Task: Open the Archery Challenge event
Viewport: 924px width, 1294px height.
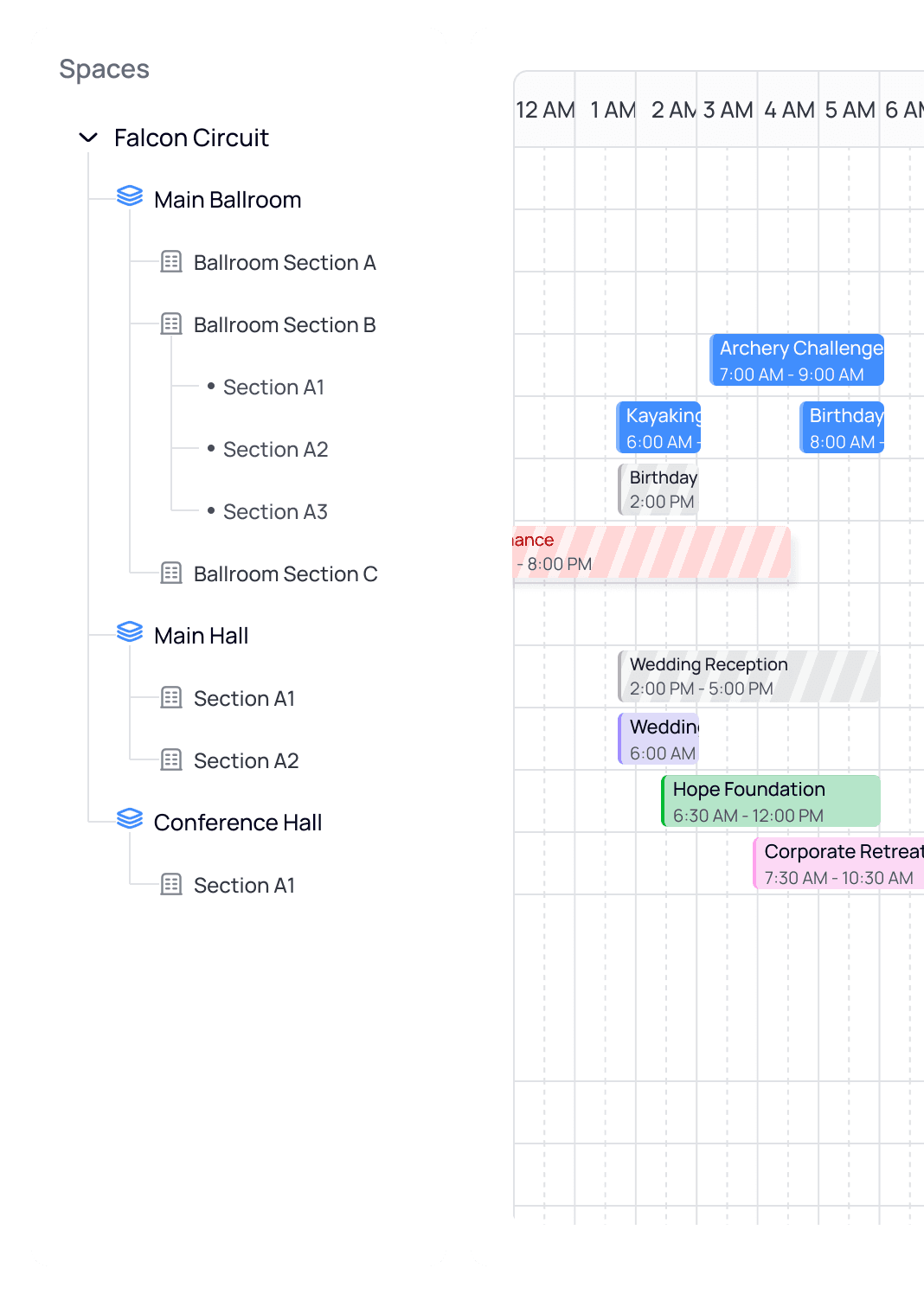Action: click(796, 360)
